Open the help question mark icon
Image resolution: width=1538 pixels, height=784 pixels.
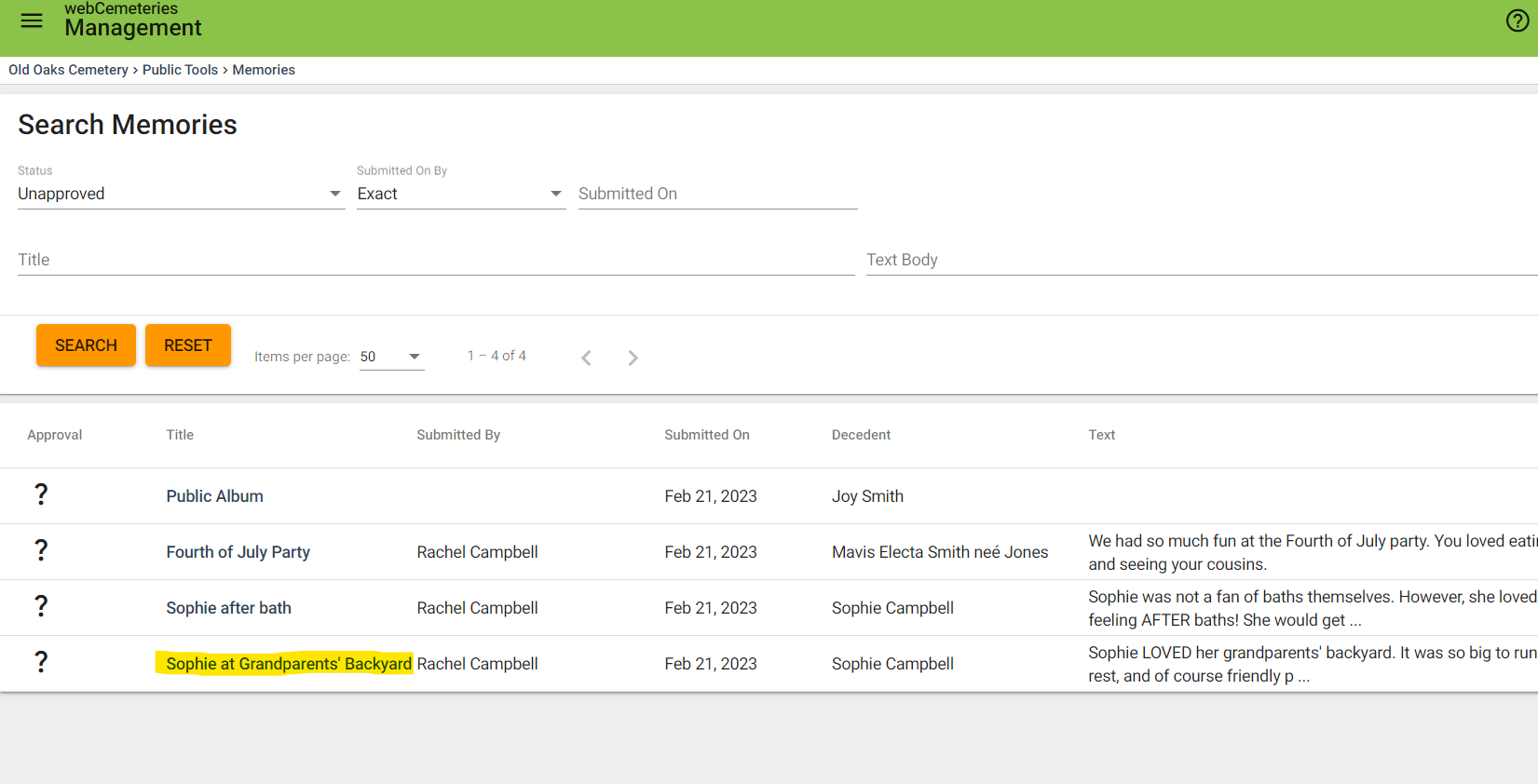pyautogui.click(x=1518, y=20)
